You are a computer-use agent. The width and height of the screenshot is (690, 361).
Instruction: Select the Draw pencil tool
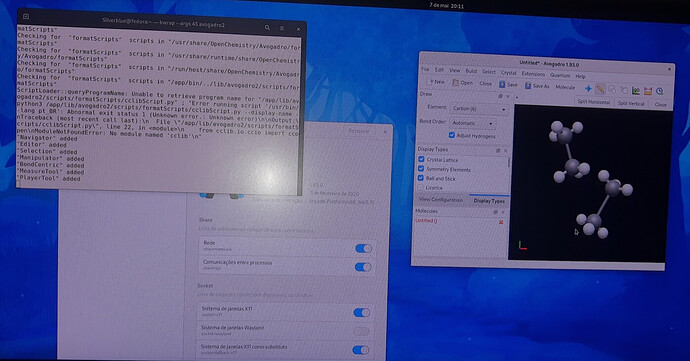pos(600,89)
